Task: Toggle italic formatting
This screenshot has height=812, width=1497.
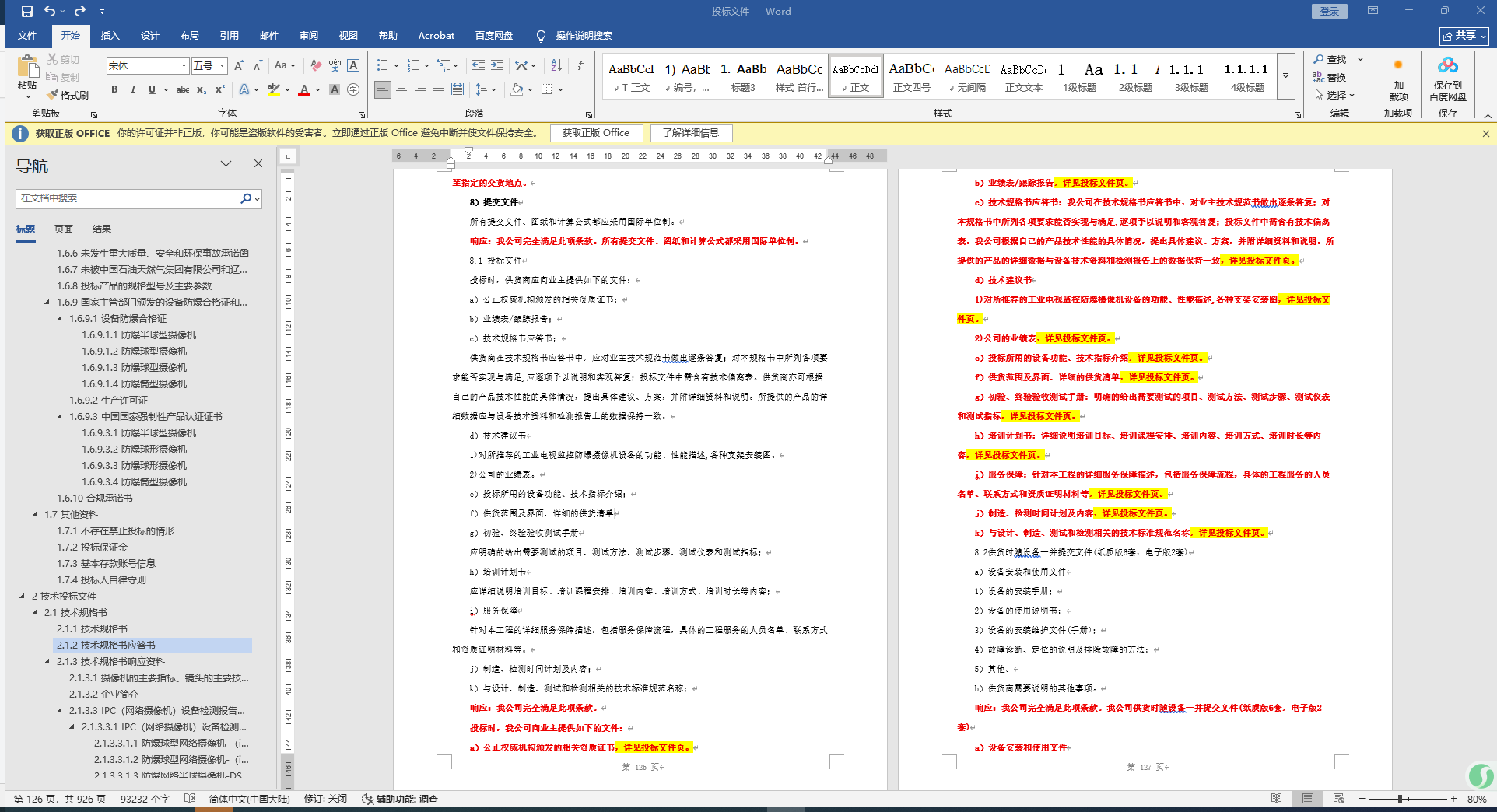Action: (x=133, y=89)
